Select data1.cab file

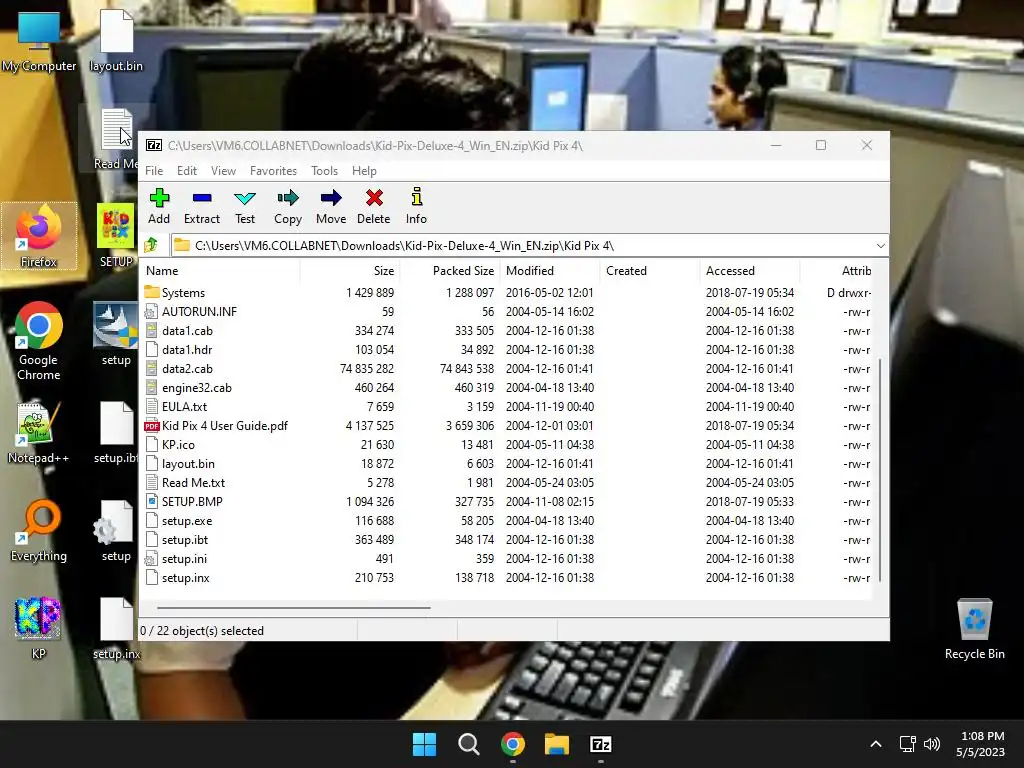point(507,330)
